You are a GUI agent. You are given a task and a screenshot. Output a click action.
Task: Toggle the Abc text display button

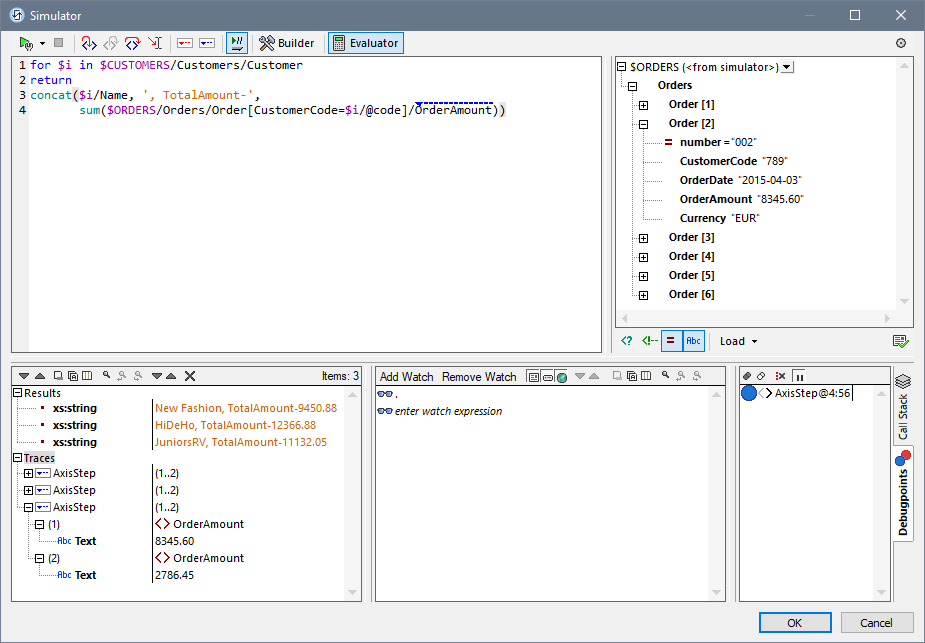tap(693, 341)
